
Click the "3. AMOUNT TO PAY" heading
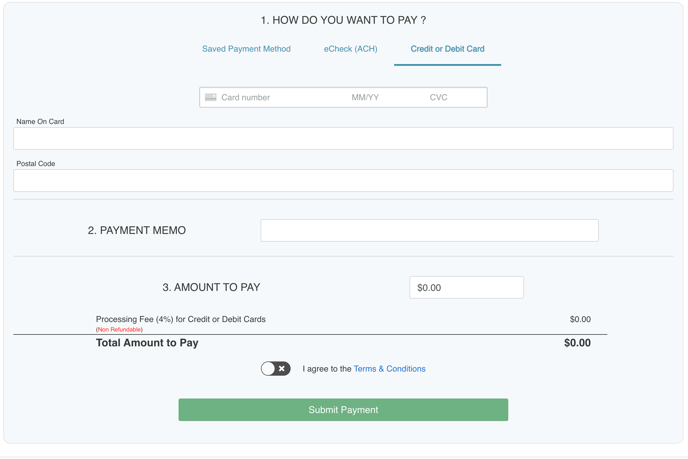[x=211, y=288]
